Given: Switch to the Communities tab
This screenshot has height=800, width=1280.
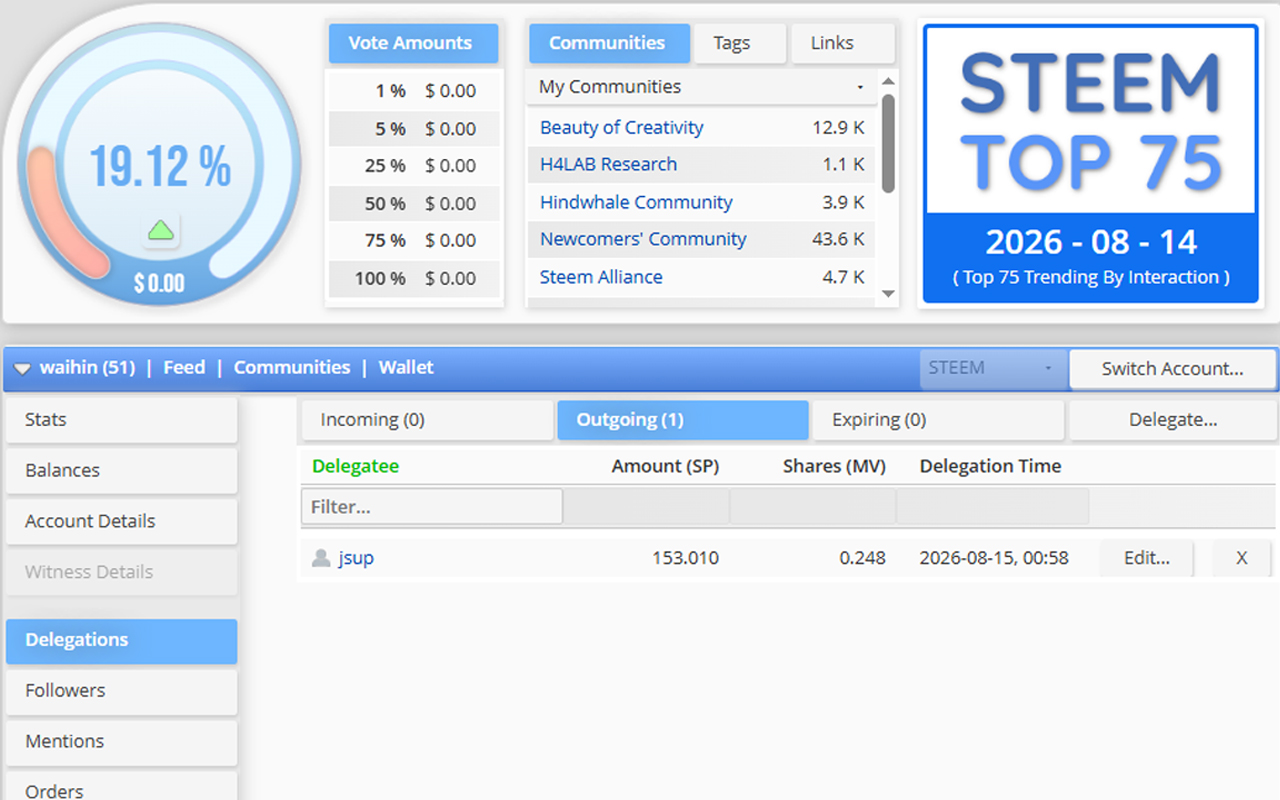Looking at the screenshot, I should point(609,43).
